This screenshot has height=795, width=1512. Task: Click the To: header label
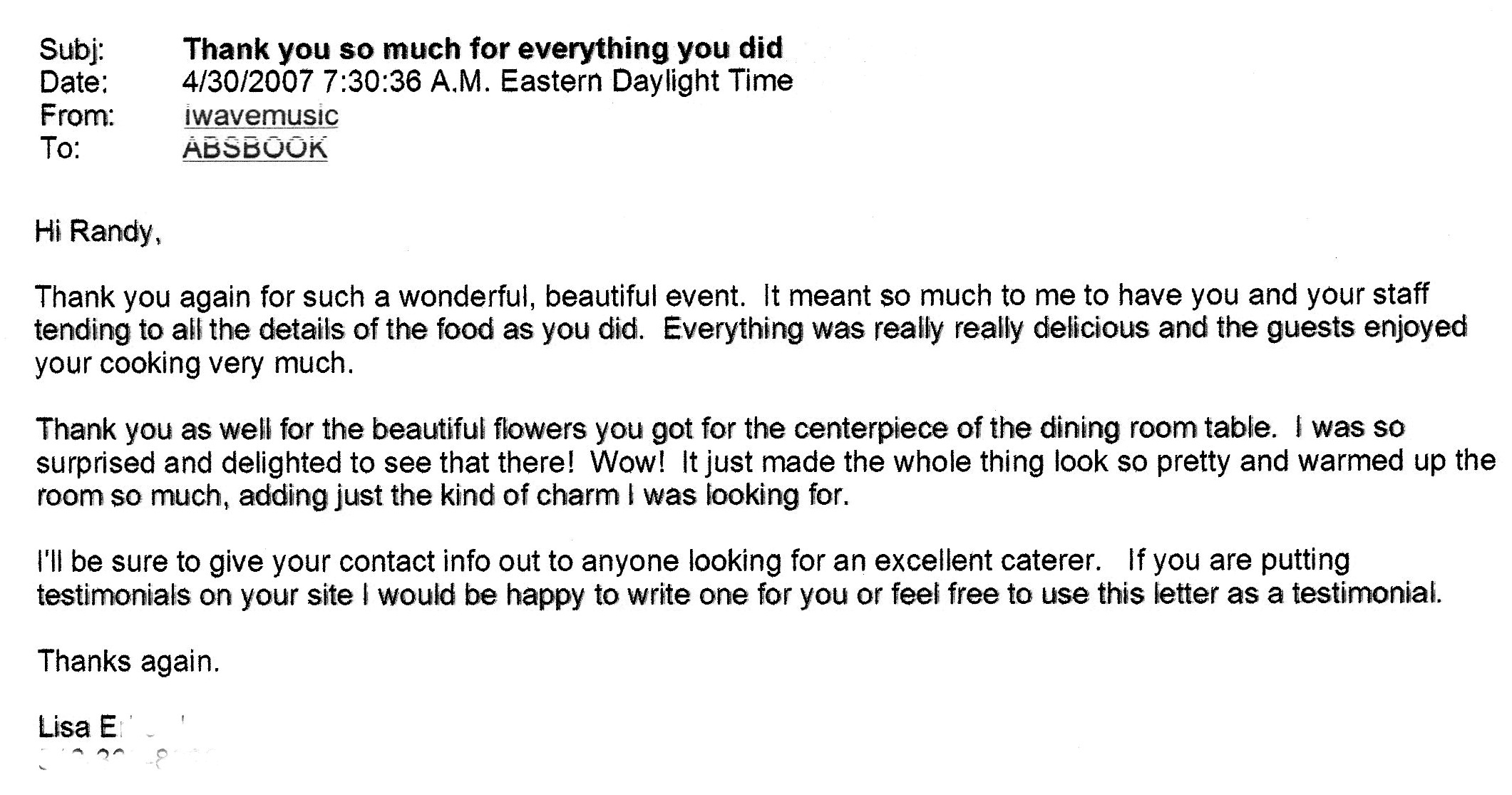tap(59, 148)
